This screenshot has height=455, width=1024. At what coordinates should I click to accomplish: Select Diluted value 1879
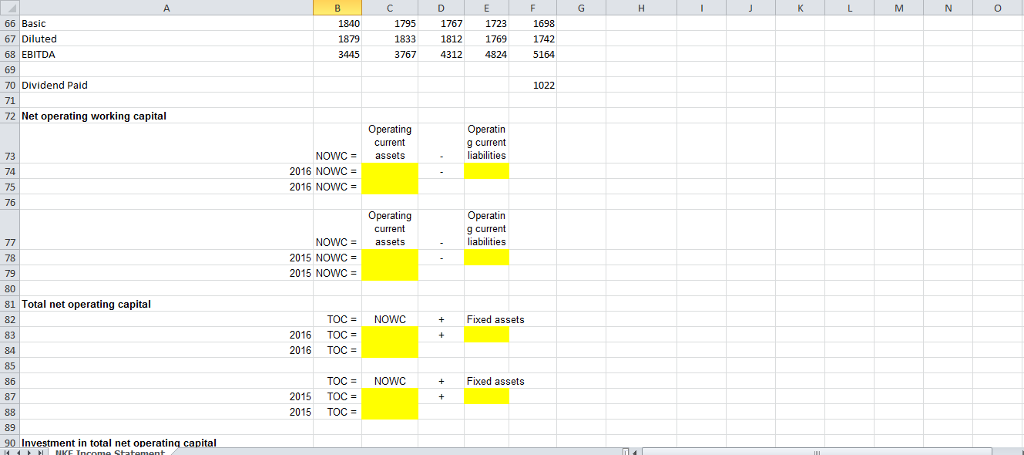338,39
